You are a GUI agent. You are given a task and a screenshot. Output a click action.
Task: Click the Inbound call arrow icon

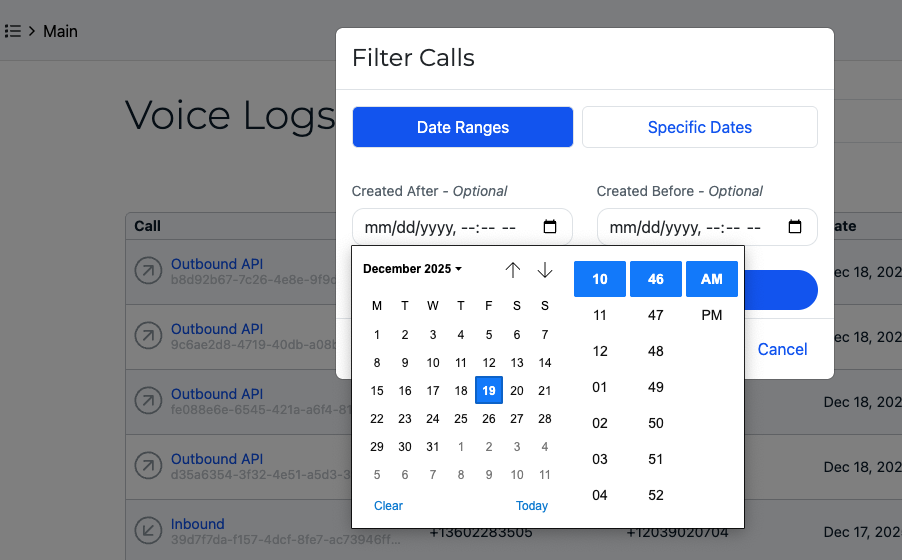tap(148, 532)
